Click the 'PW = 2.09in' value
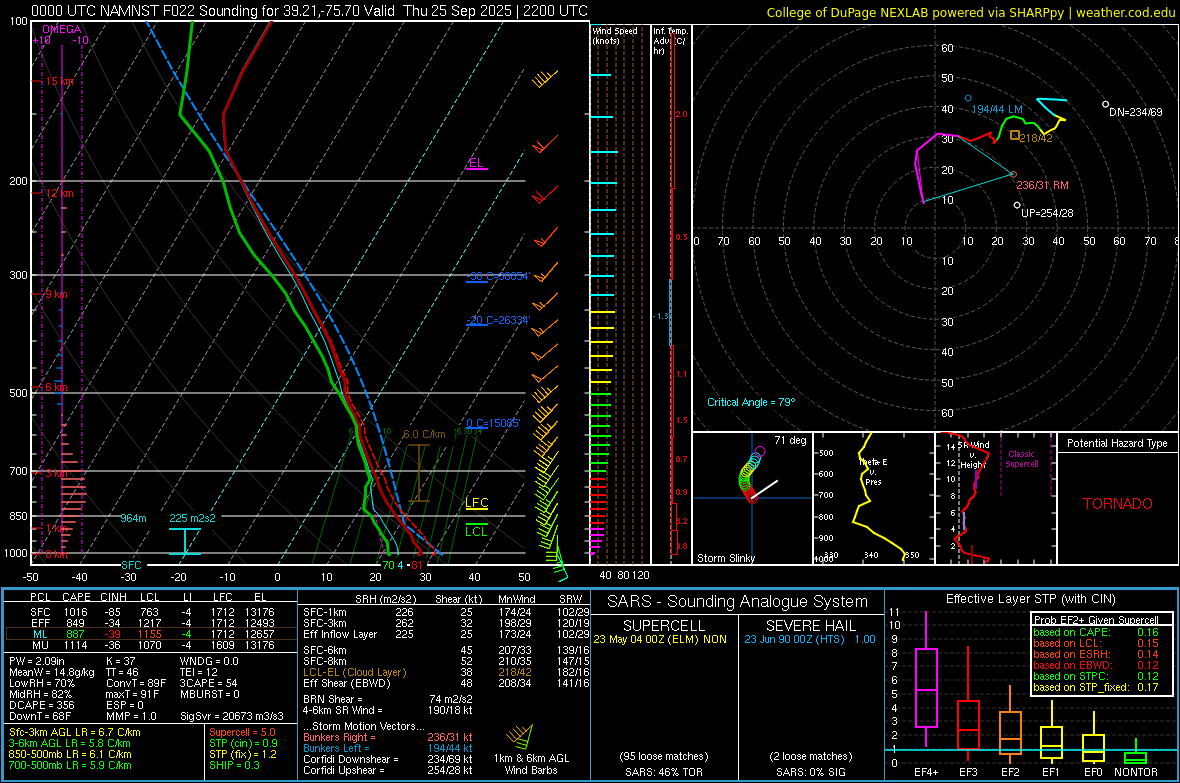The width and height of the screenshot is (1180, 783). pos(37,661)
